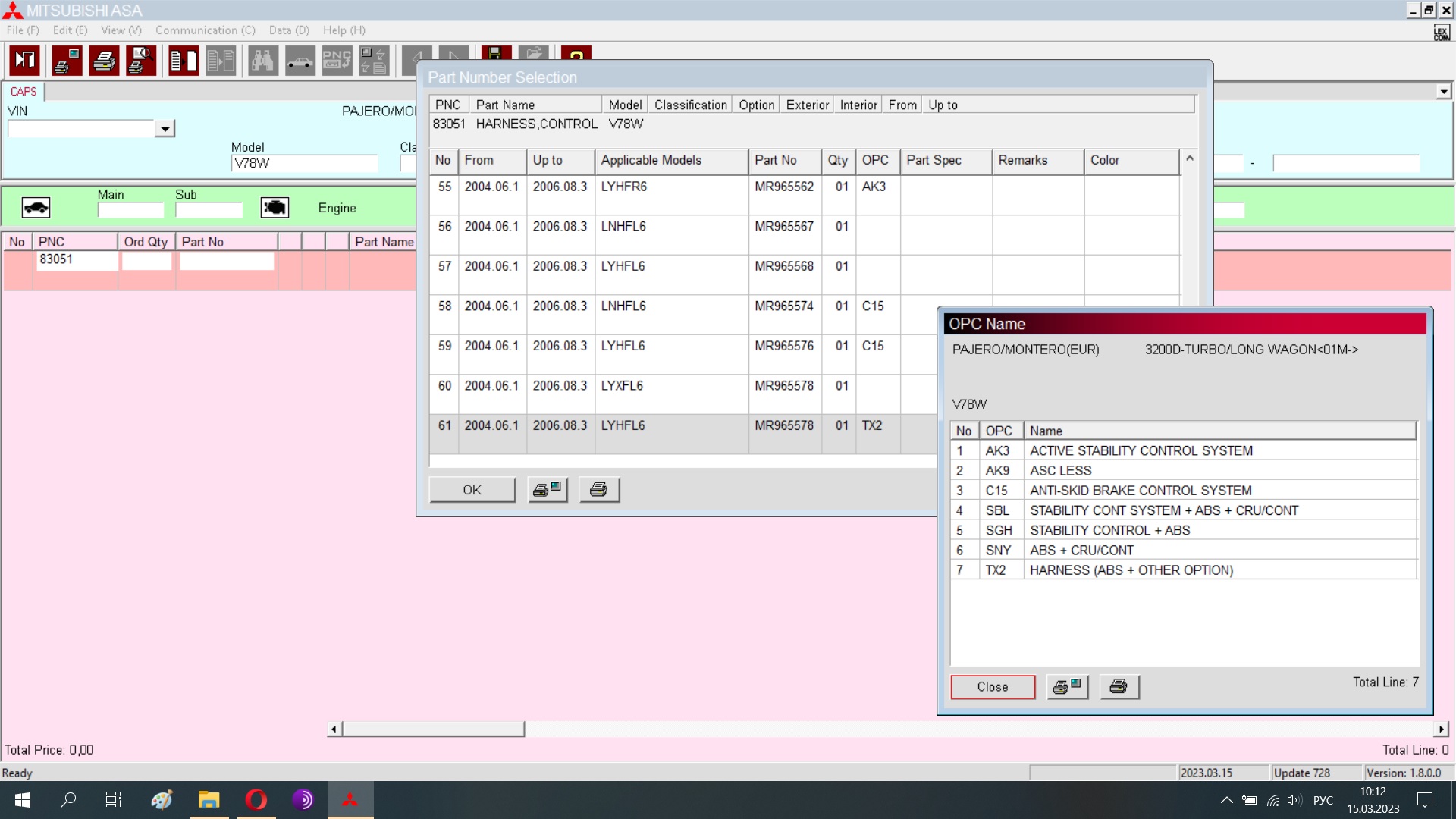
Task: Click Close in OPC Name dialog
Action: point(992,687)
